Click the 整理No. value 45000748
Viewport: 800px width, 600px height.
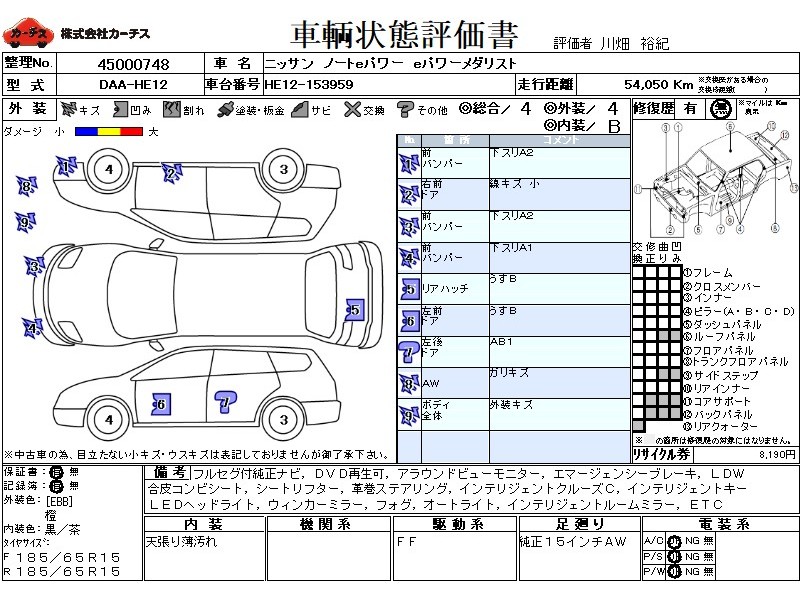point(133,64)
